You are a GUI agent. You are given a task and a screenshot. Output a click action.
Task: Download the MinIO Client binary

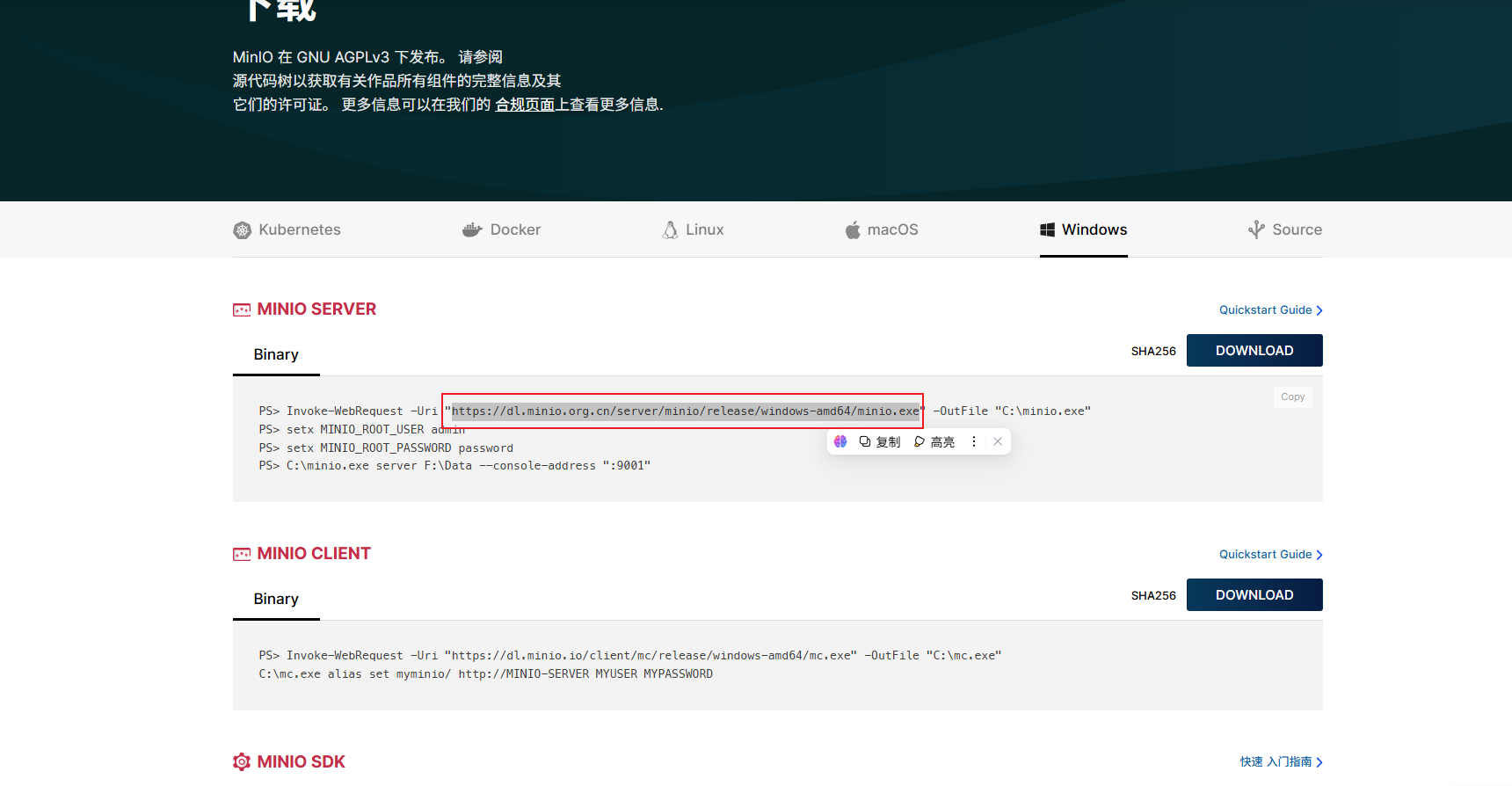tap(1254, 595)
